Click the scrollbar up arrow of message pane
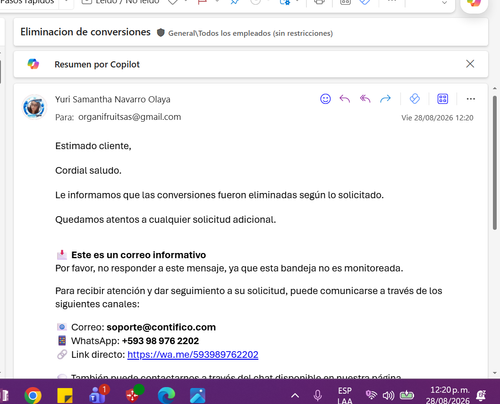Viewport: 500px width, 404px height. [495, 89]
